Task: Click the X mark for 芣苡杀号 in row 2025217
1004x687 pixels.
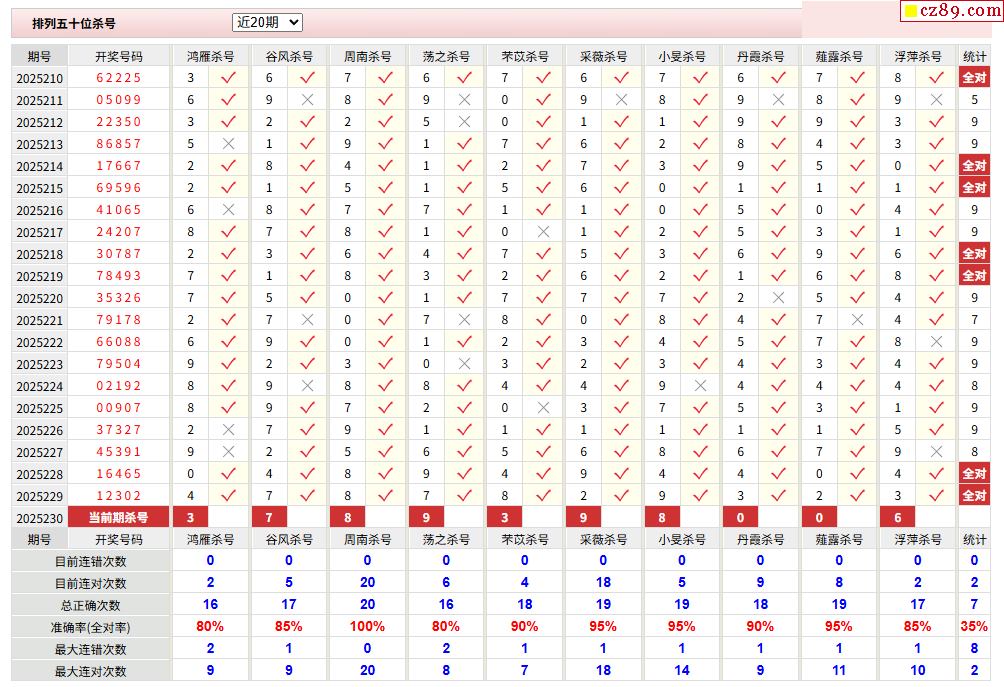Action: click(544, 232)
